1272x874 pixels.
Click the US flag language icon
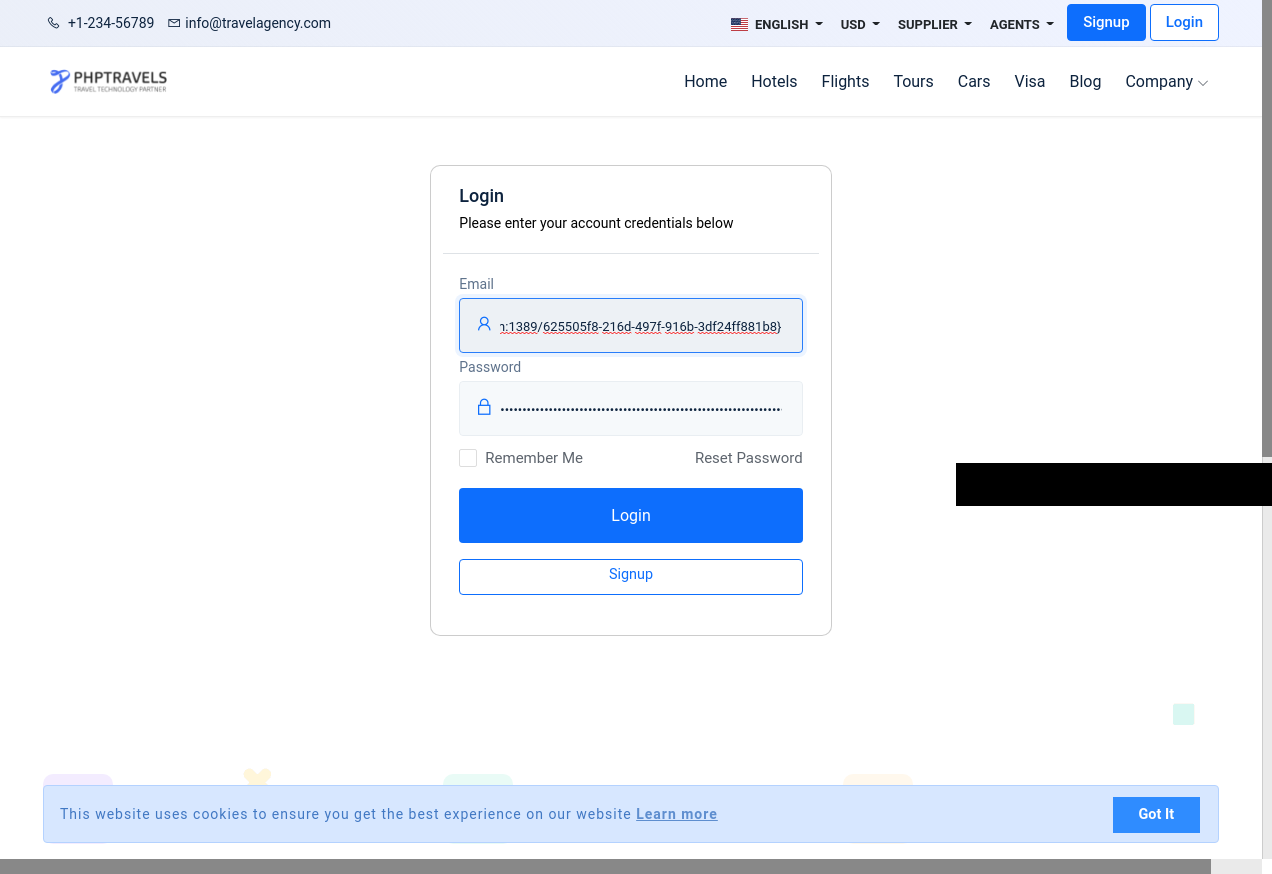(x=739, y=25)
